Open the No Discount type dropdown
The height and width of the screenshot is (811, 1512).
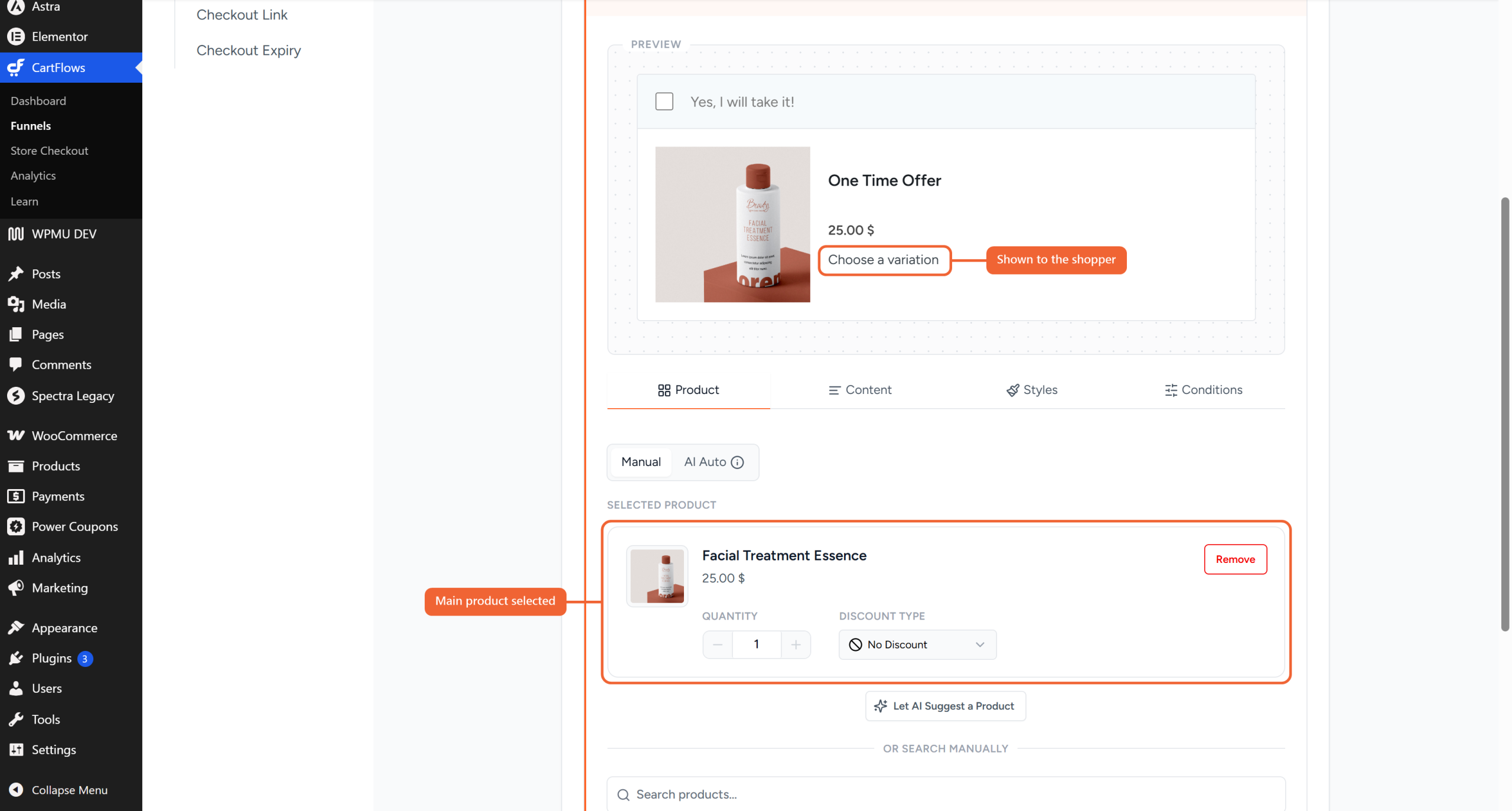point(917,644)
